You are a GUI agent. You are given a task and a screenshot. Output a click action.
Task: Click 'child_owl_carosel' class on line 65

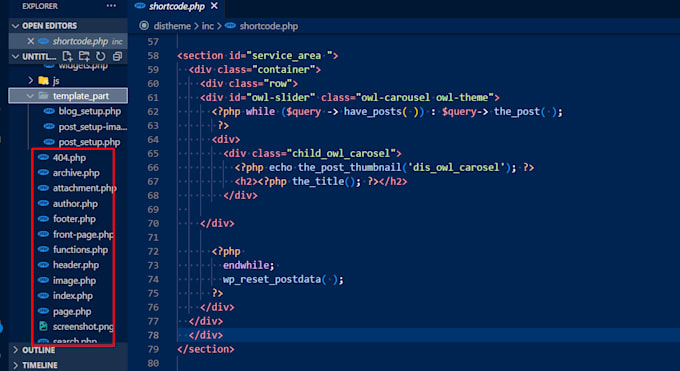(x=341, y=153)
